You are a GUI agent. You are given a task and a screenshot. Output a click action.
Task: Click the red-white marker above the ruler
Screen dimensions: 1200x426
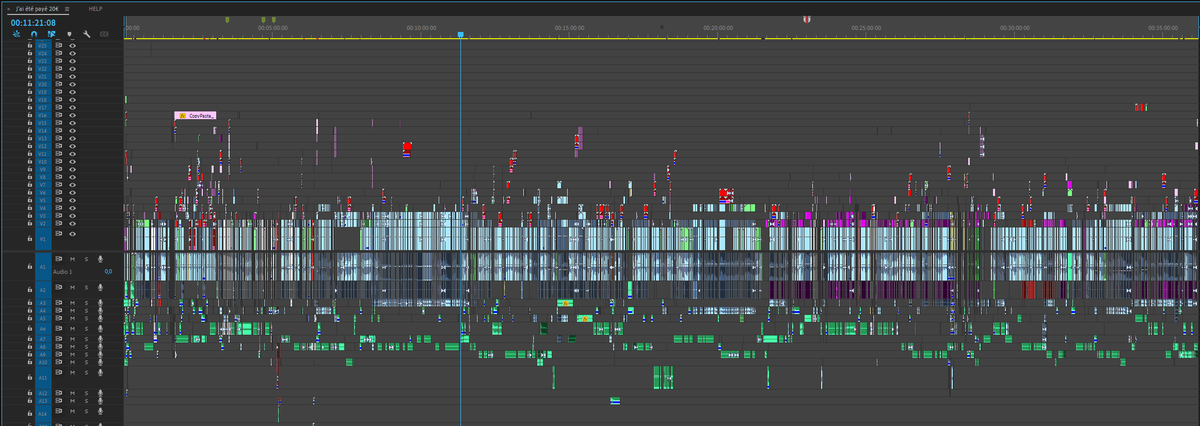[807, 19]
